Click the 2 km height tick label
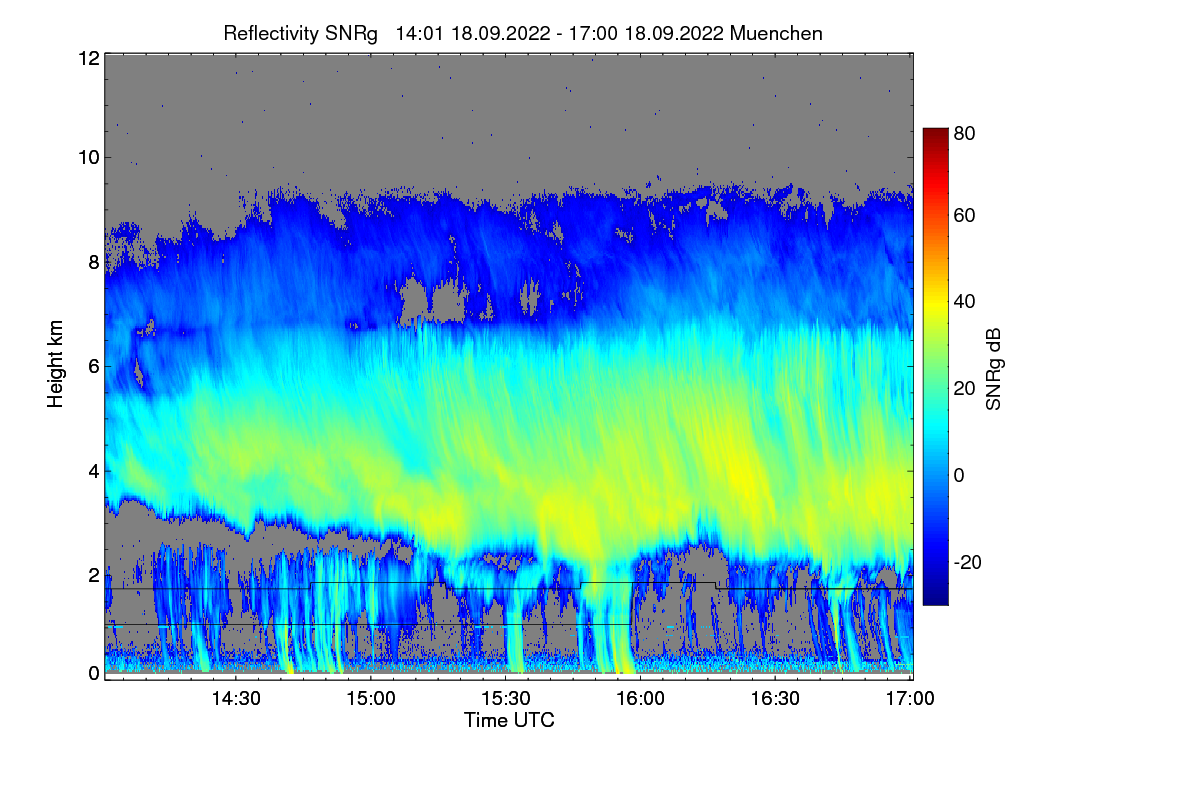Viewport: 1200px width, 800px height. [94, 575]
